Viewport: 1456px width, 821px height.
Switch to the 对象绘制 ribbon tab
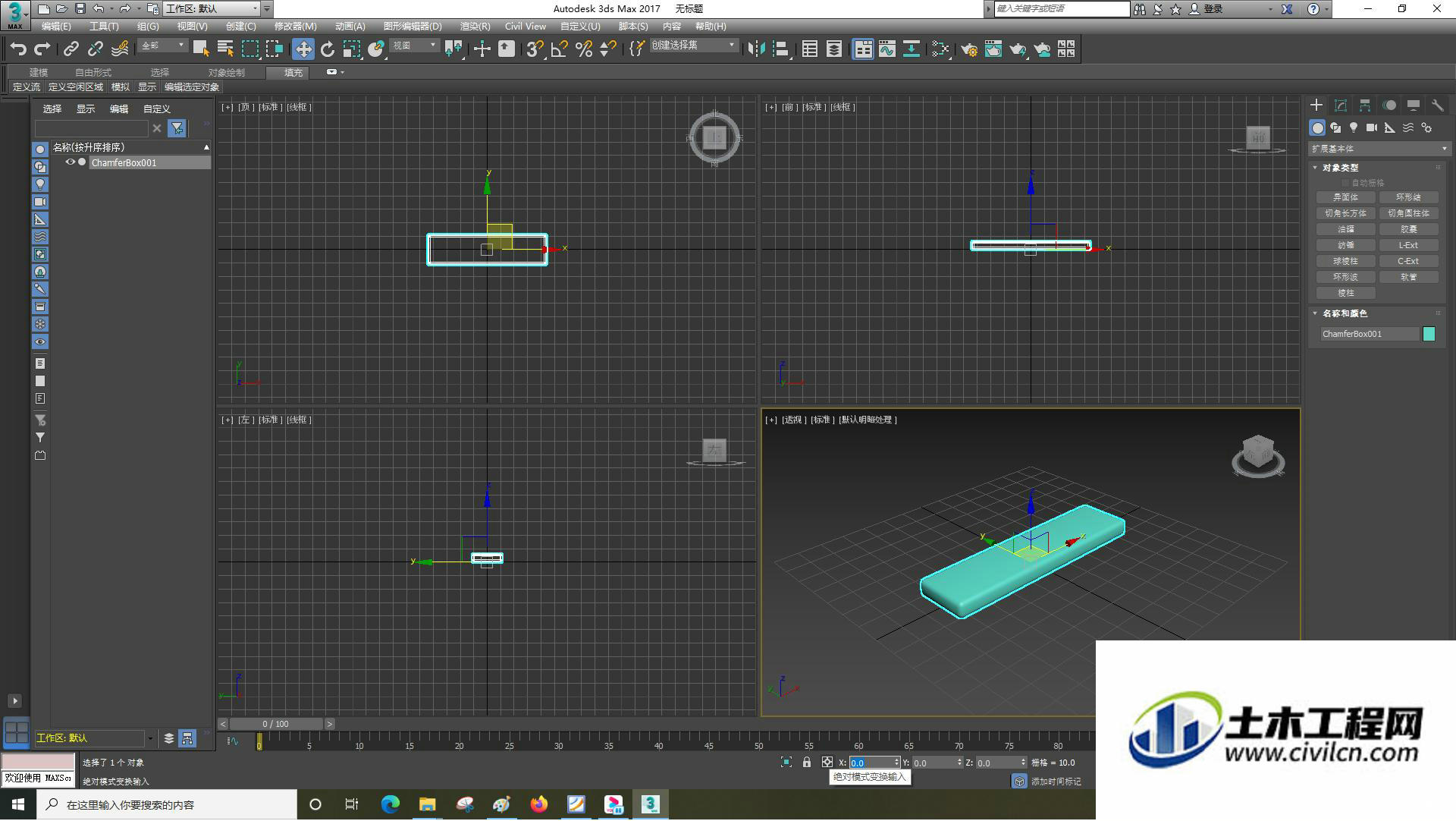coord(227,73)
